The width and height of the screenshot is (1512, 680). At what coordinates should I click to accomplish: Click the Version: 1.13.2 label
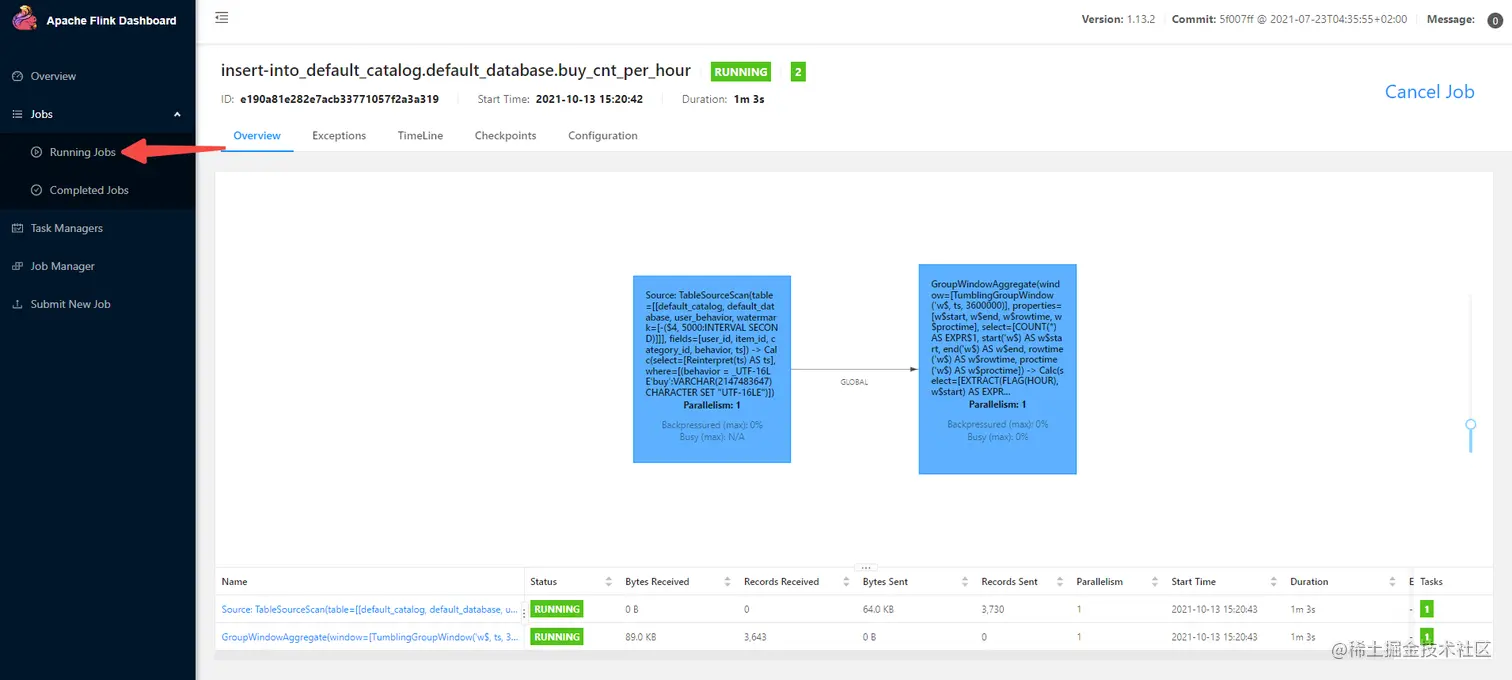click(x=1119, y=19)
